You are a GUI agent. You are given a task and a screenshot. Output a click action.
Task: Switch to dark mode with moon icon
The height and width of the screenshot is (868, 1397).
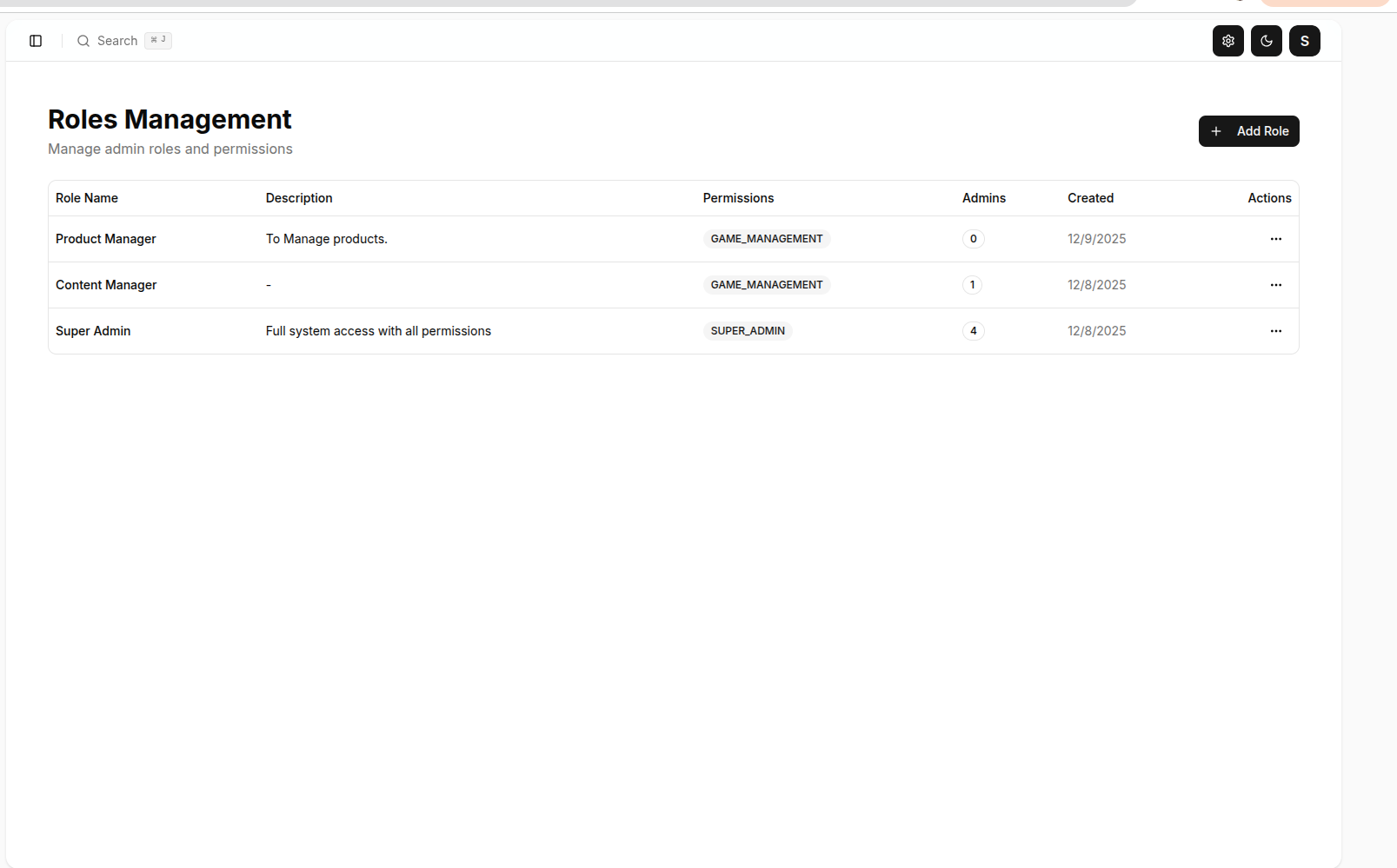pos(1266,41)
